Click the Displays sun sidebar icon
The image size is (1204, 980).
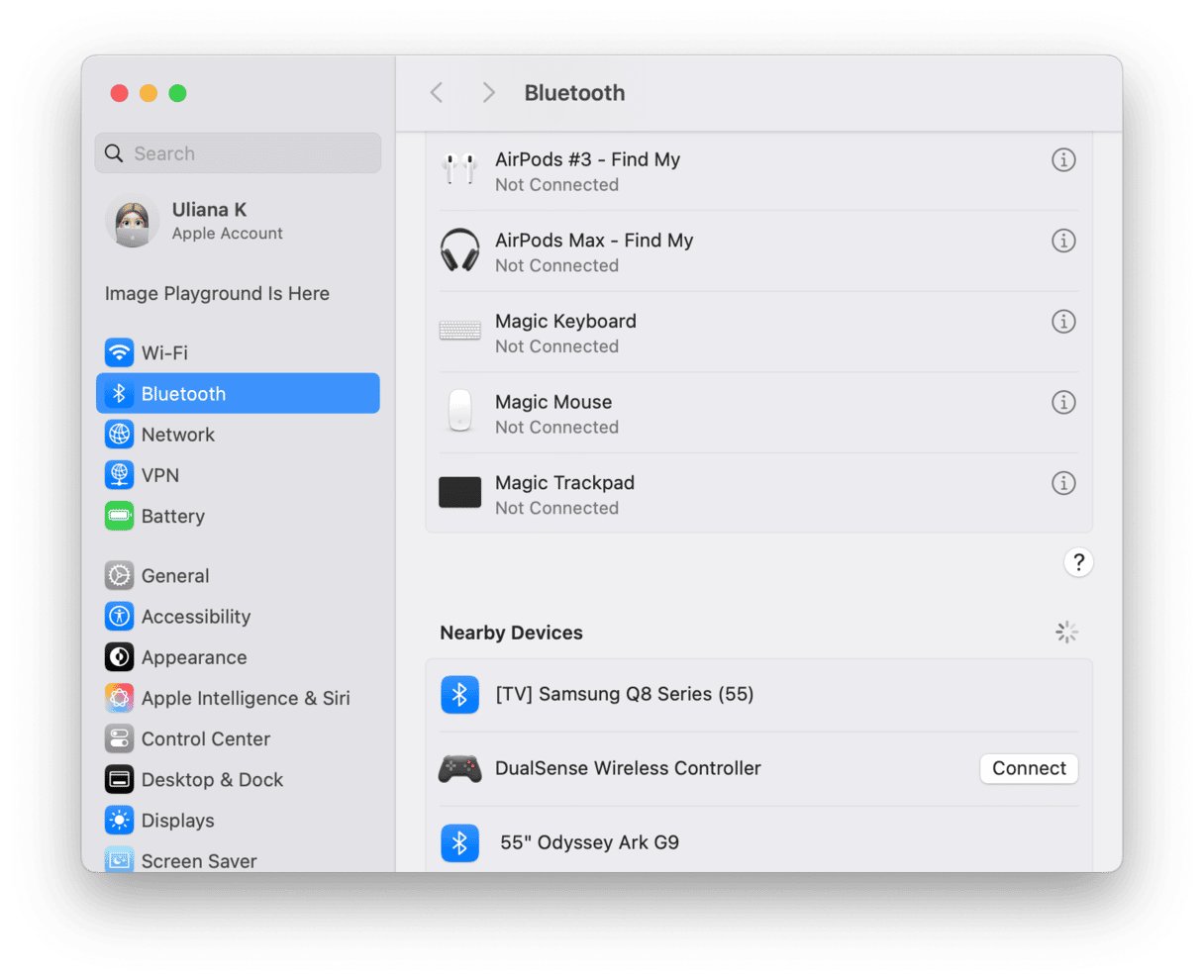(x=119, y=821)
